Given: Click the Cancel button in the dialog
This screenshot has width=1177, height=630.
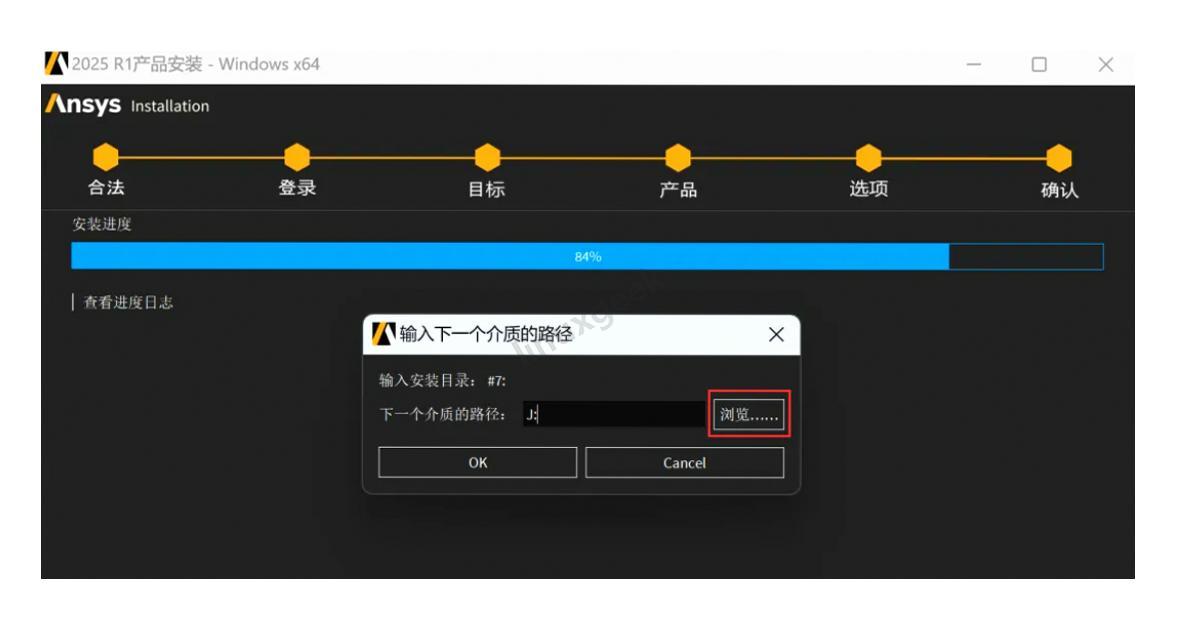Looking at the screenshot, I should 687,460.
